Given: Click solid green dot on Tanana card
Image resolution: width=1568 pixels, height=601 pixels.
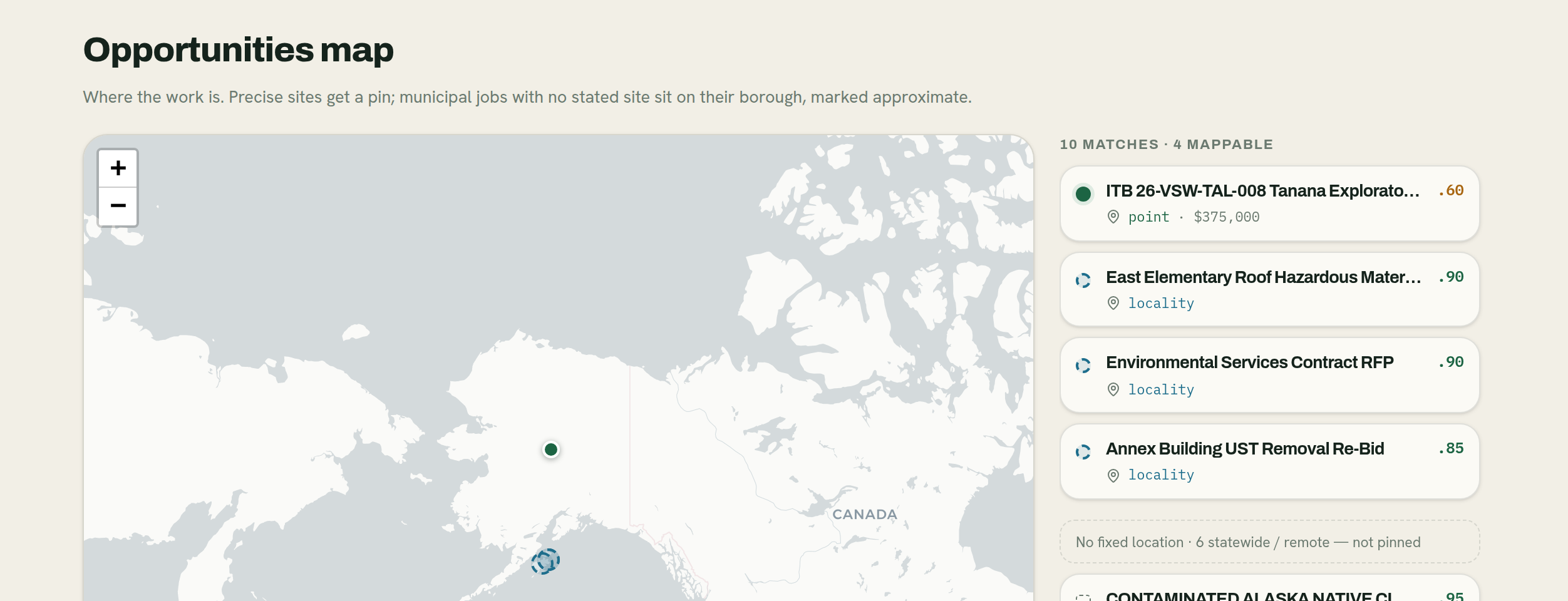Looking at the screenshot, I should coord(1083,194).
